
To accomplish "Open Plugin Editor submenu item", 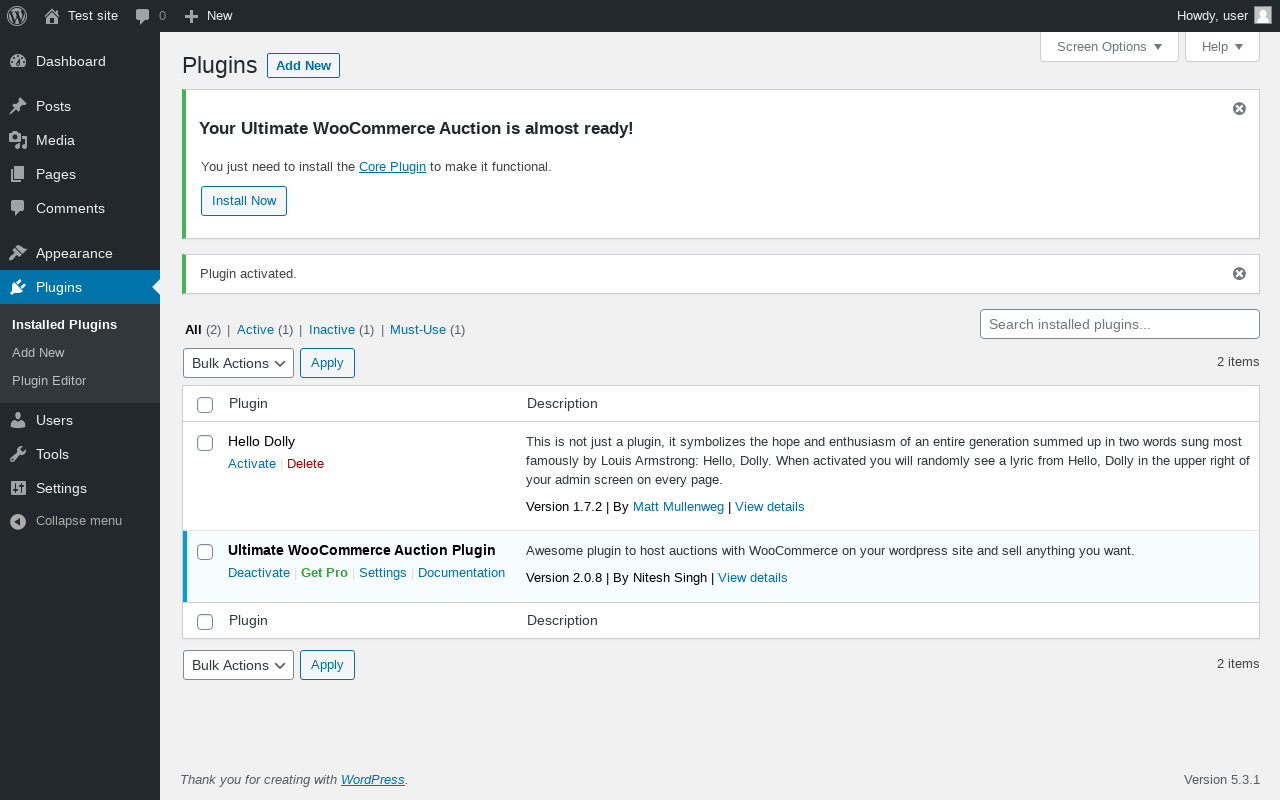I will (x=49, y=380).
